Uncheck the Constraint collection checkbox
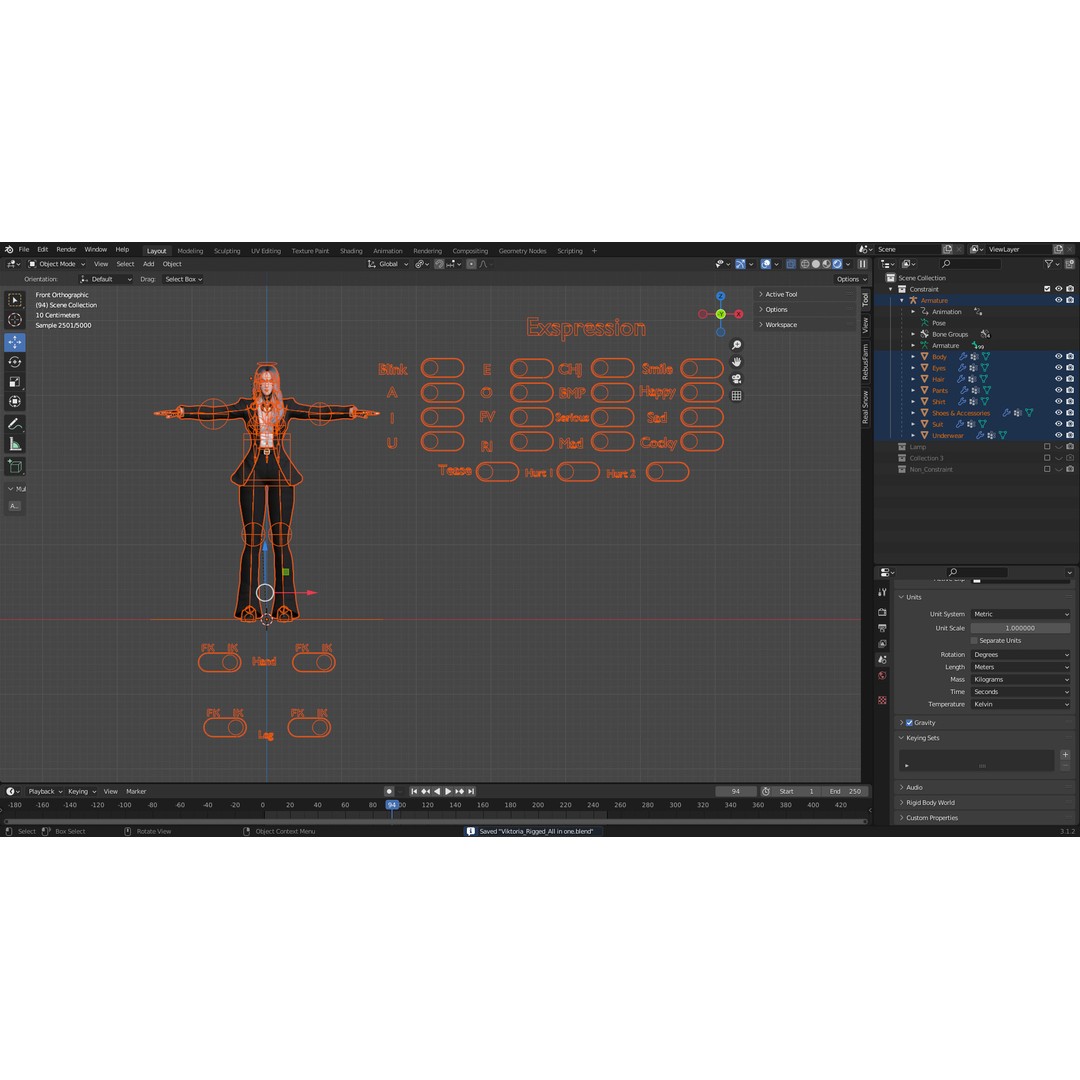 pos(1047,289)
